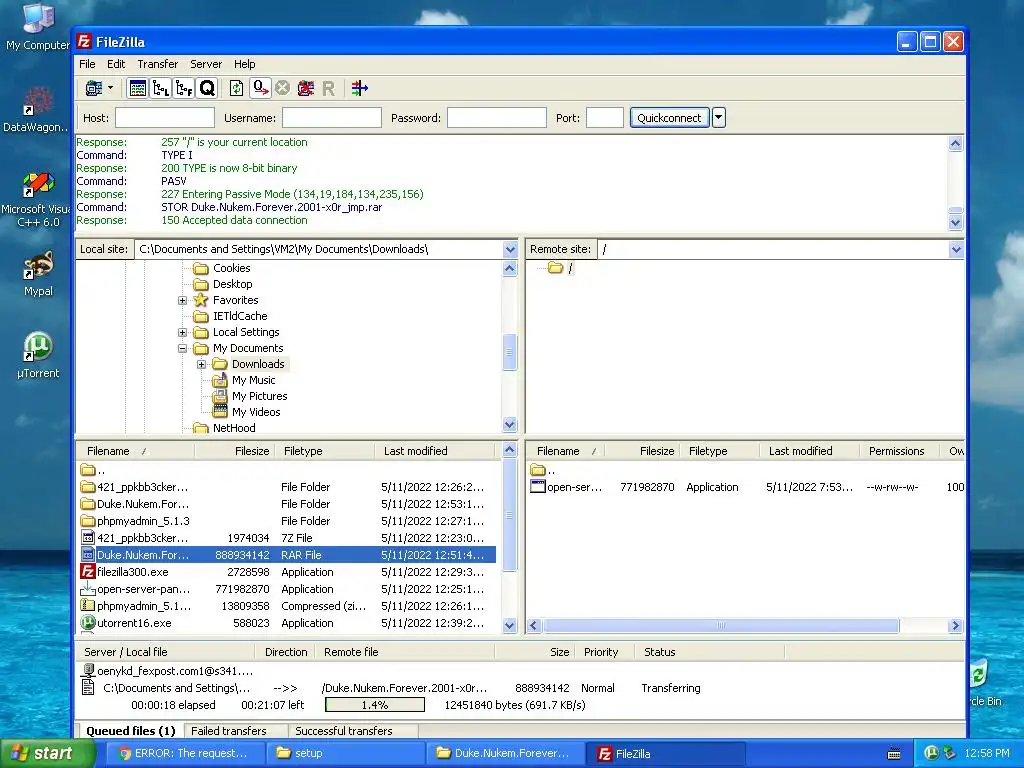Select the remote root folder icon
Image resolution: width=1024 pixels, height=768 pixels.
[x=555, y=268]
